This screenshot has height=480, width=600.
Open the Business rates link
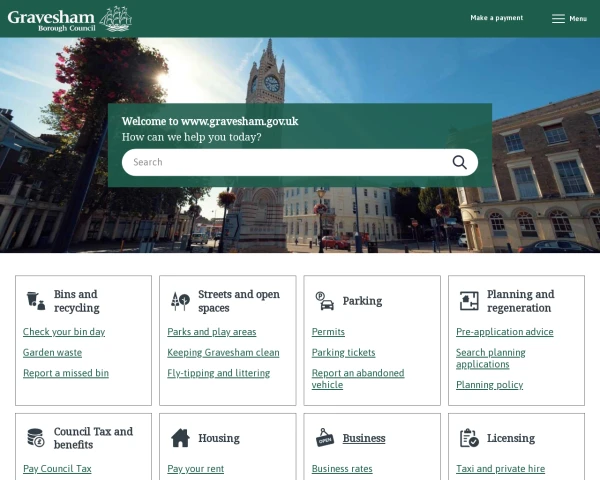point(342,469)
